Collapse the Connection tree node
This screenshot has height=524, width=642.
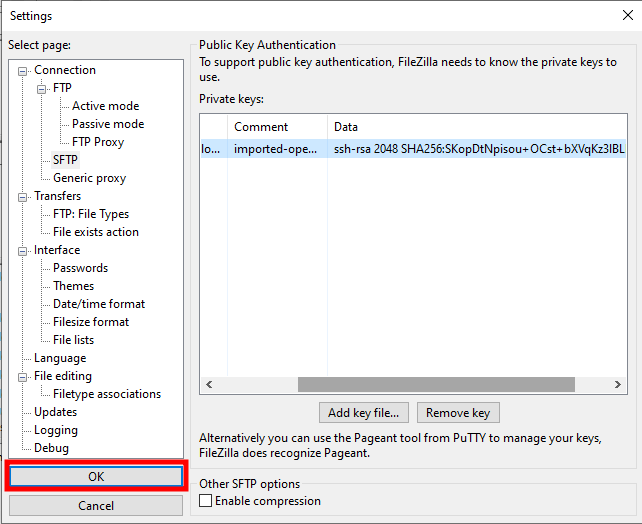(23, 72)
